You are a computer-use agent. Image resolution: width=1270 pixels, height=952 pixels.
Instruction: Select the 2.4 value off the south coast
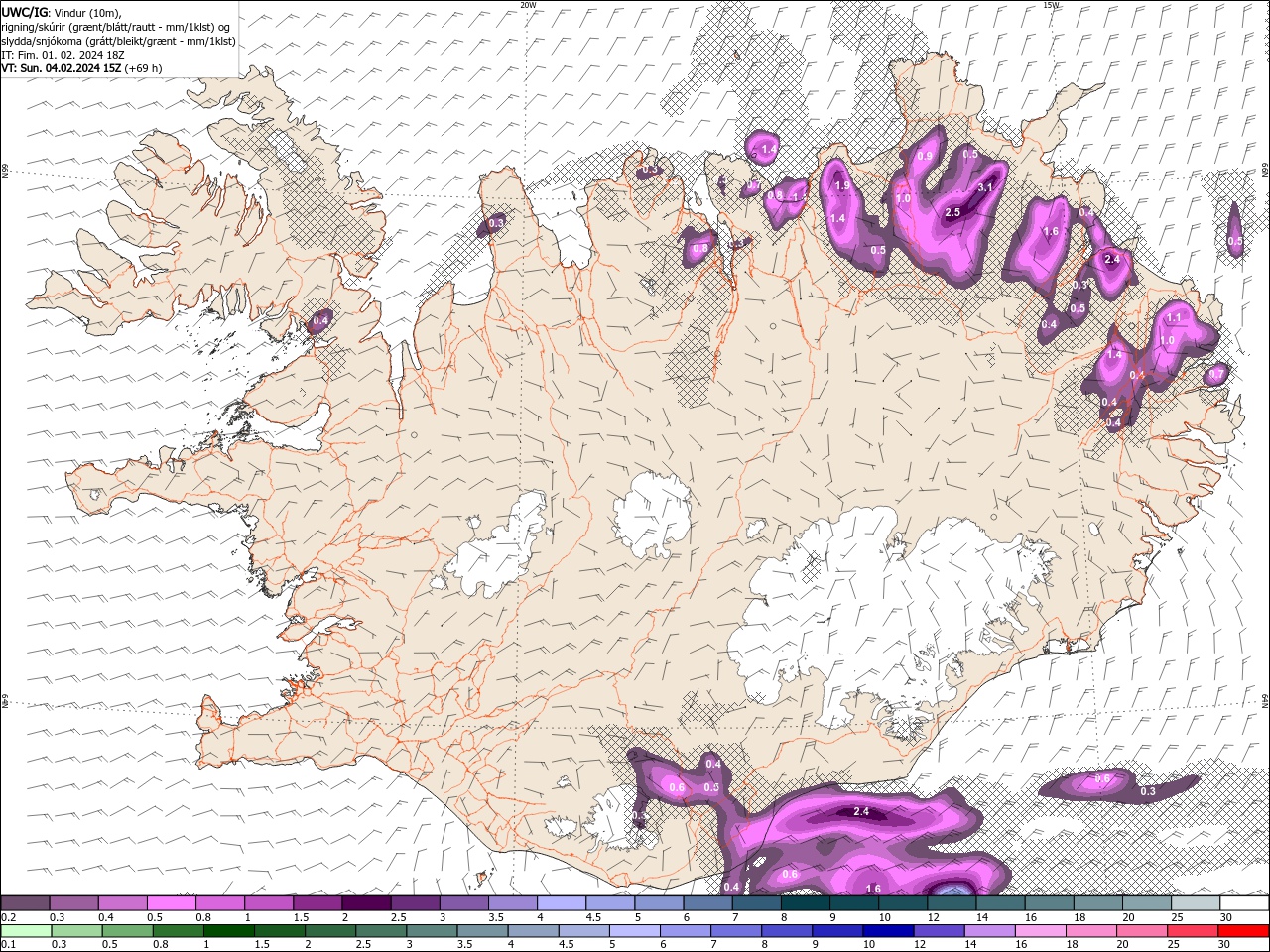click(861, 811)
